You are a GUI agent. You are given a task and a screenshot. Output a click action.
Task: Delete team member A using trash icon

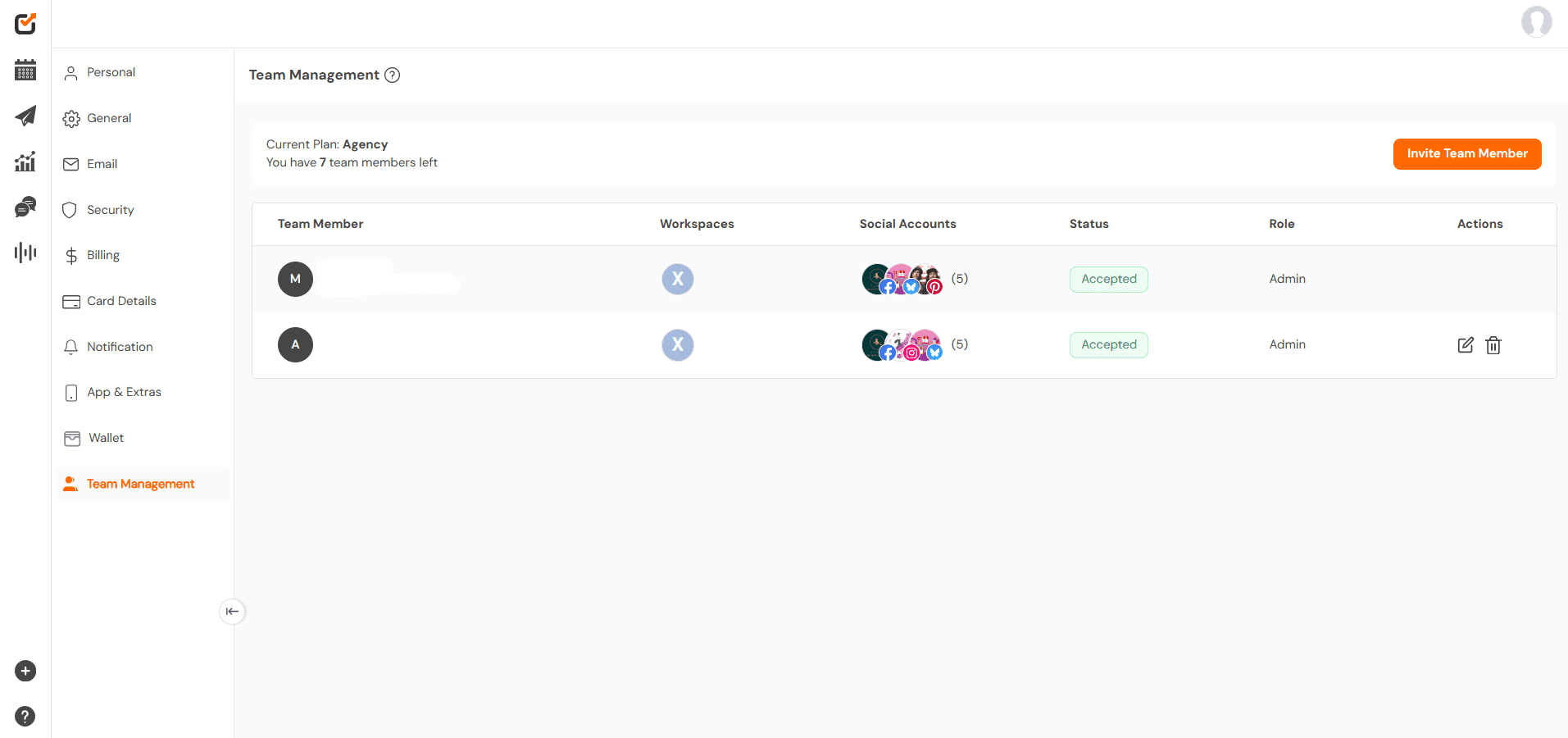coord(1493,345)
